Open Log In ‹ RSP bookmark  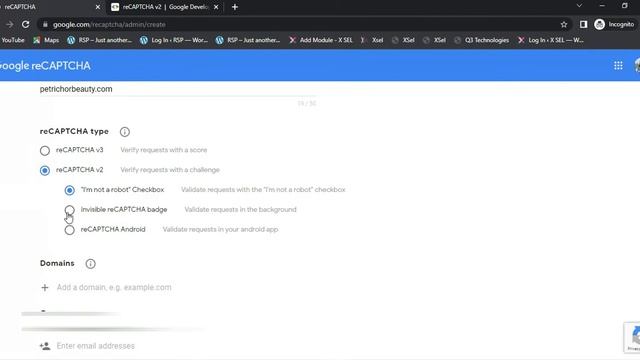point(174,40)
